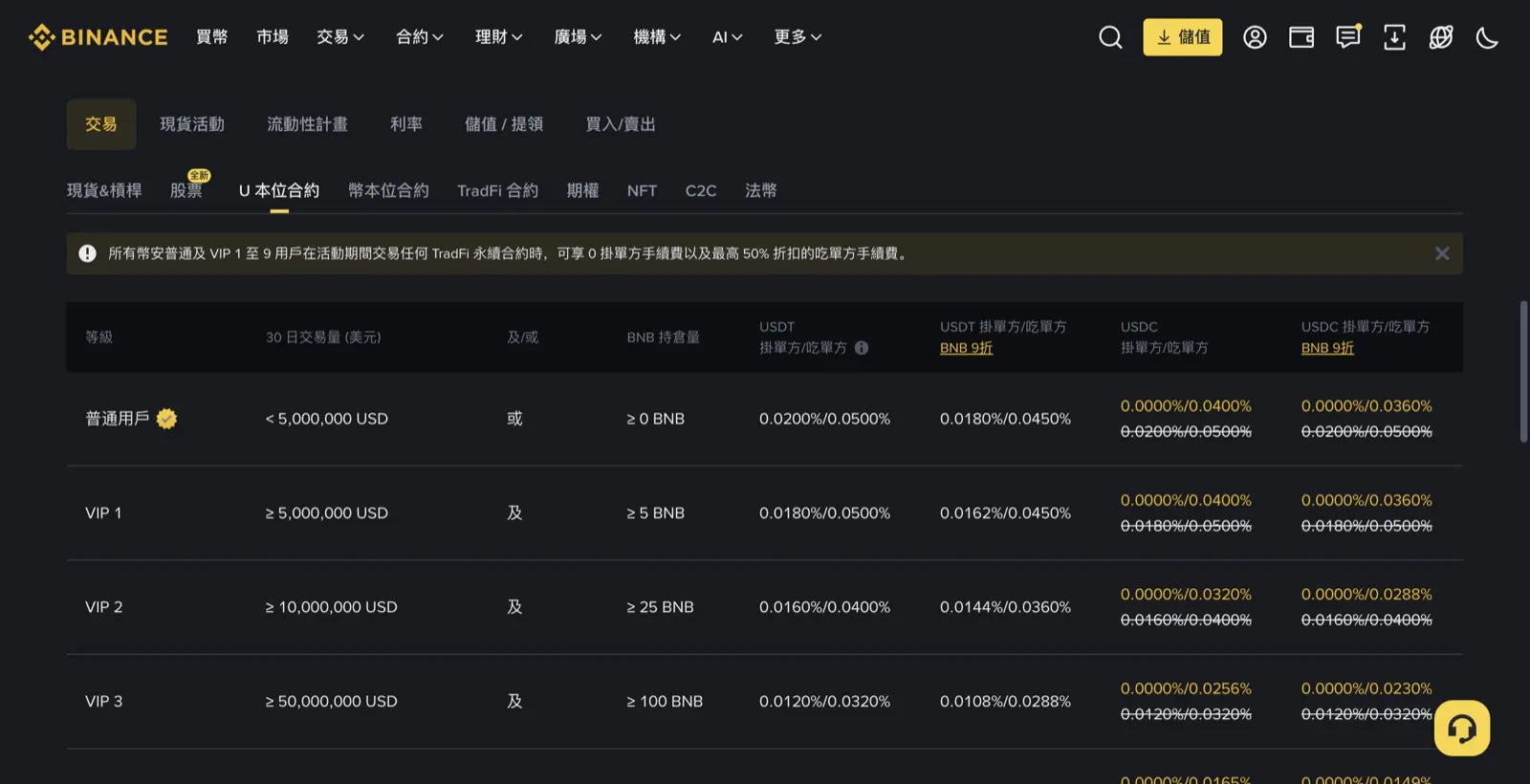Click the Binance logo
This screenshot has width=1530, height=784.
[98, 37]
